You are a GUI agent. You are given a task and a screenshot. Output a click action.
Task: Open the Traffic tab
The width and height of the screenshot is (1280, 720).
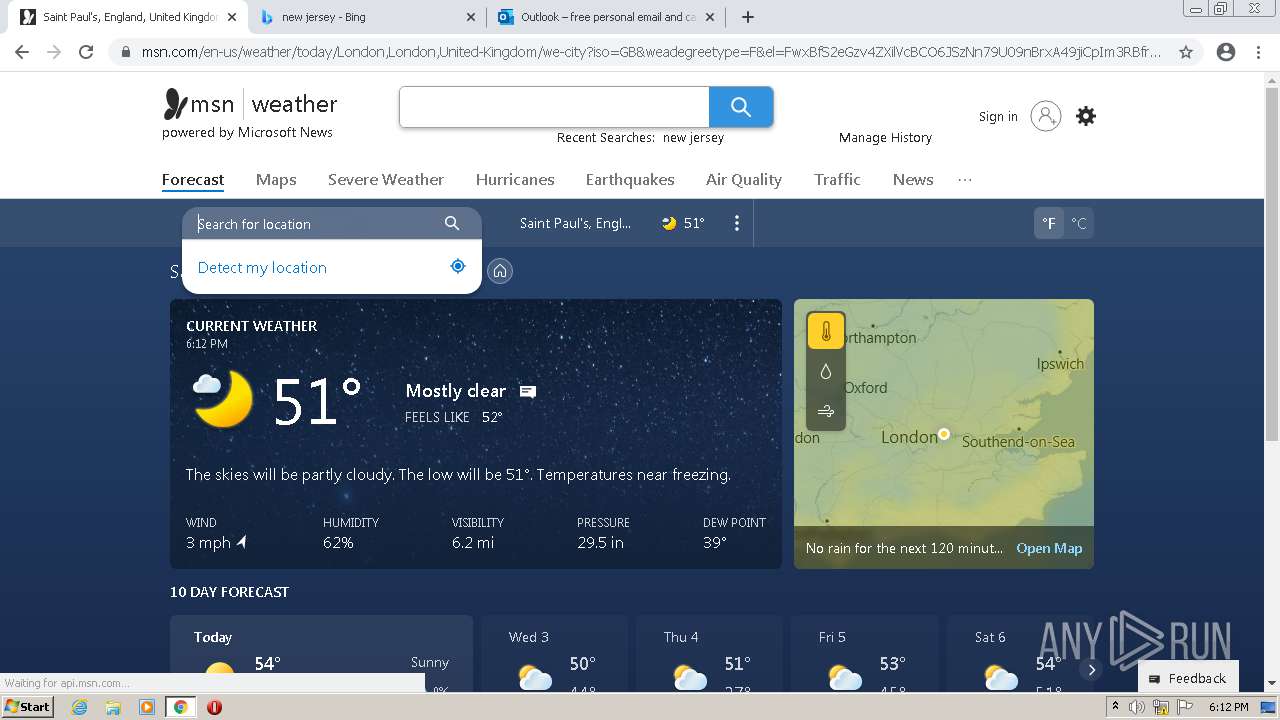[837, 180]
